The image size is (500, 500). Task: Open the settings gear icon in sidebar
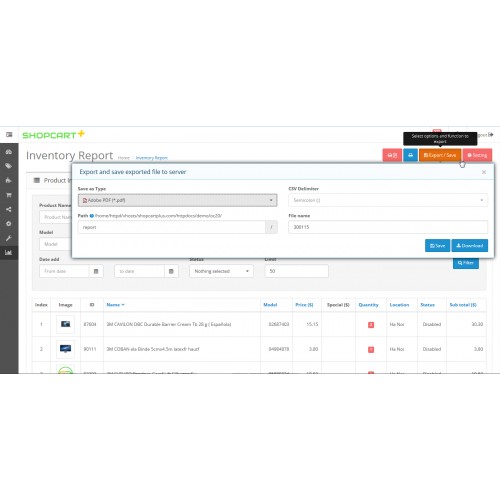(9, 224)
